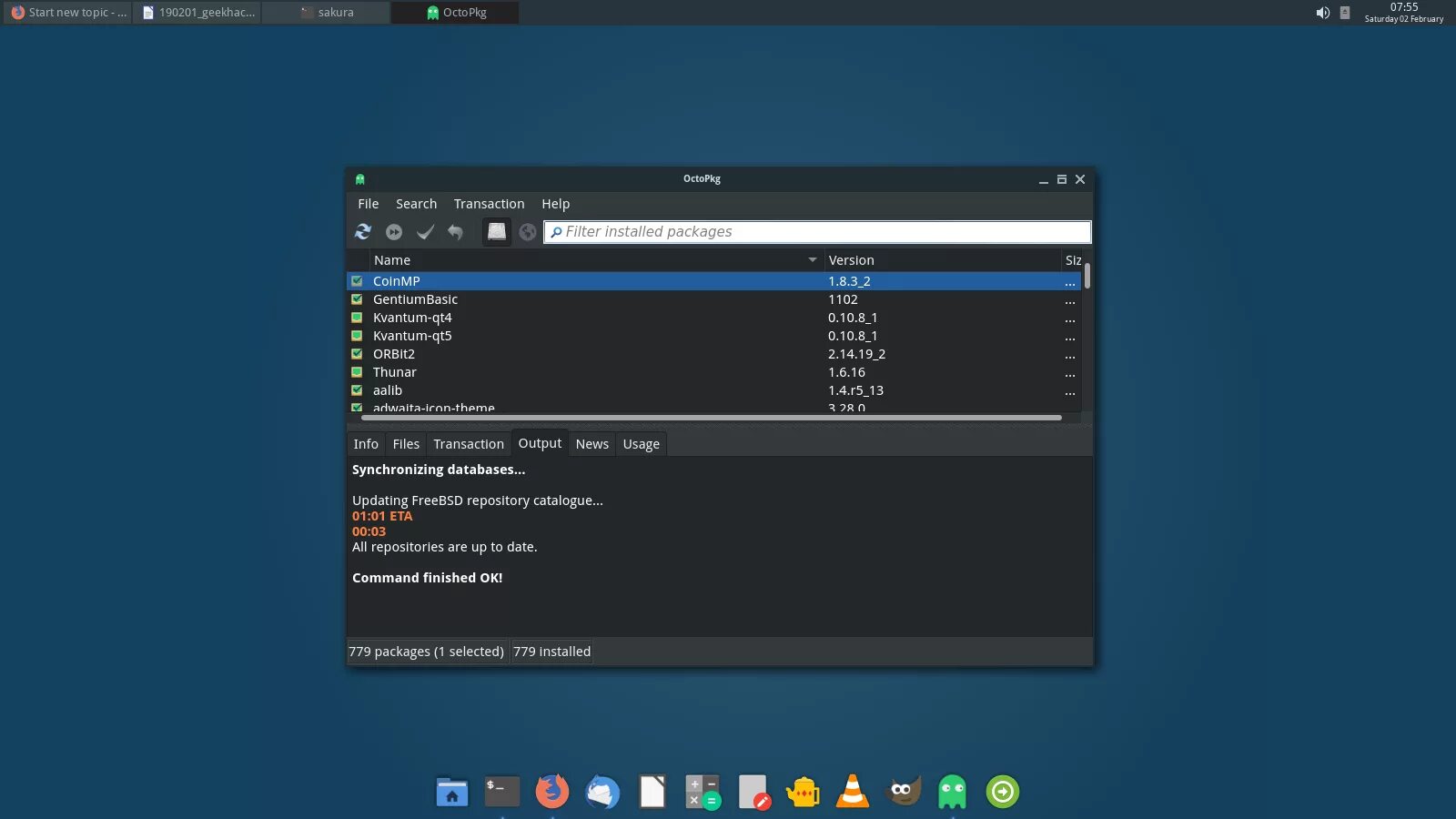
Task: Select the Kvantum-qt4 package row
Action: [x=713, y=318]
